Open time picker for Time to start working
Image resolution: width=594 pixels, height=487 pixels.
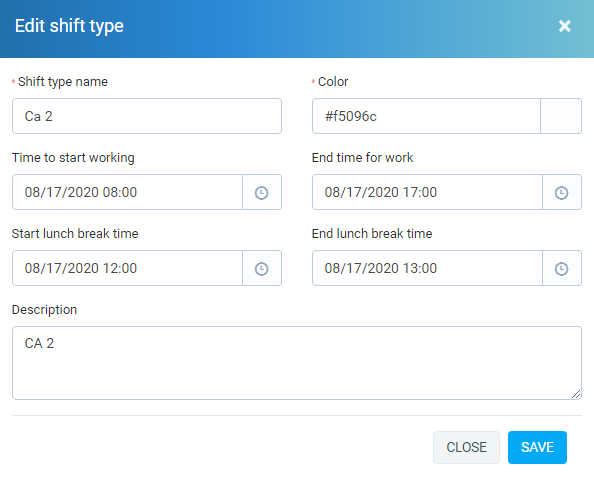(262, 192)
